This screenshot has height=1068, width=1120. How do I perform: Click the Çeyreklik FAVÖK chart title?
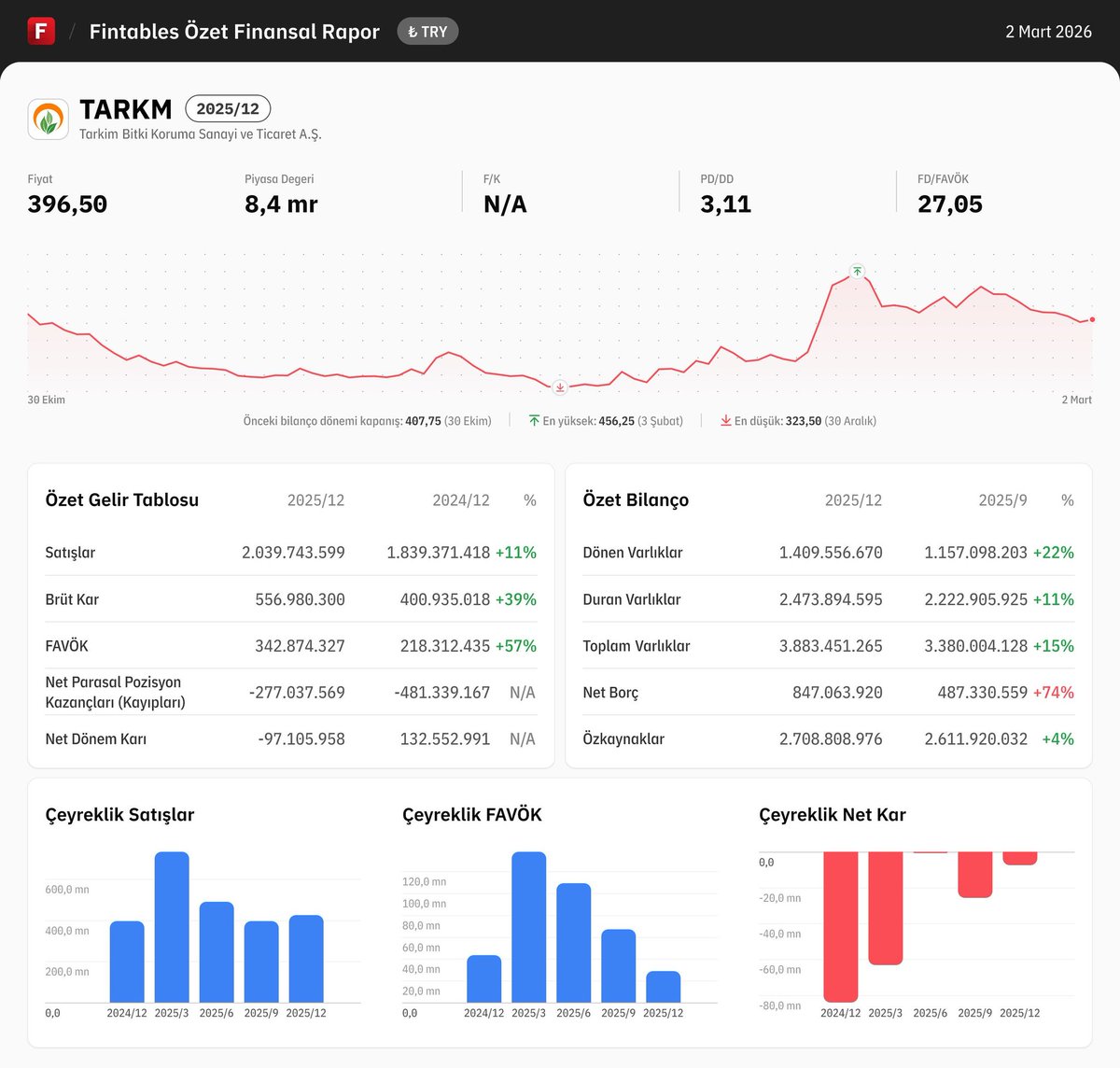point(472,815)
